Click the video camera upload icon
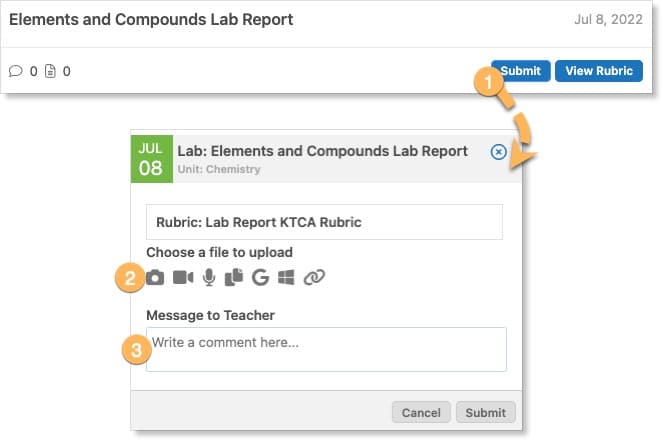The width and height of the screenshot is (663, 441). click(x=183, y=277)
